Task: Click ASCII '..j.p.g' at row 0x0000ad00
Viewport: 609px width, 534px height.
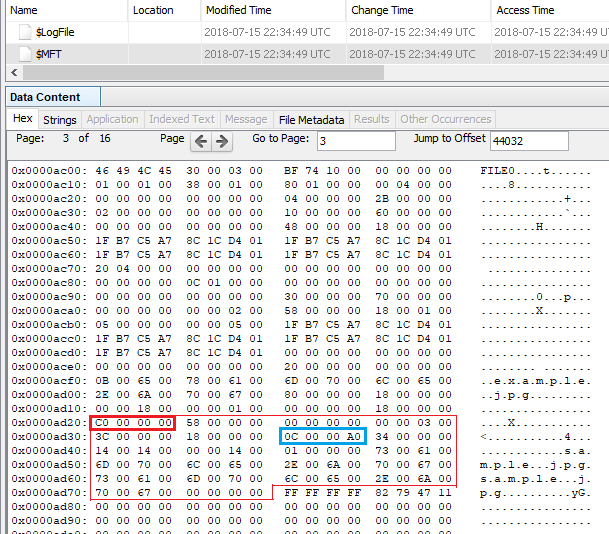Action: (x=504, y=395)
